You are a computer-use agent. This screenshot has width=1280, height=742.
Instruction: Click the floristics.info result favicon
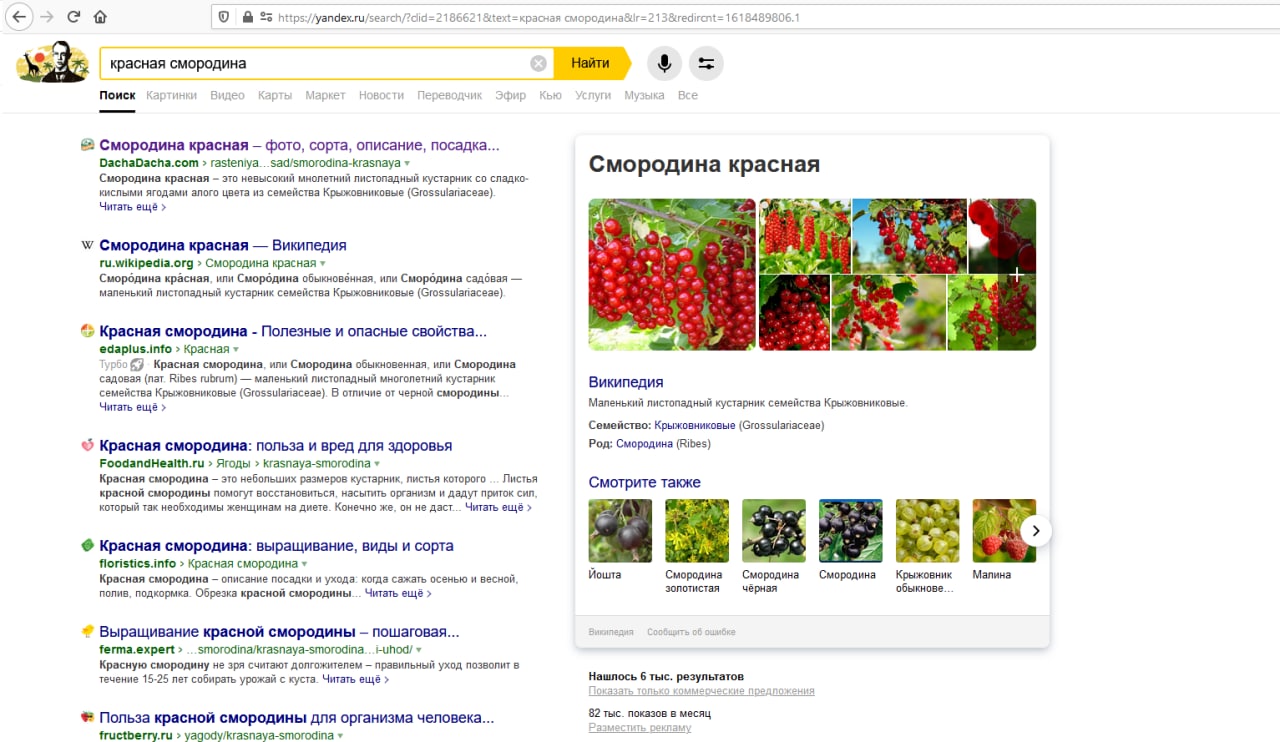(88, 546)
